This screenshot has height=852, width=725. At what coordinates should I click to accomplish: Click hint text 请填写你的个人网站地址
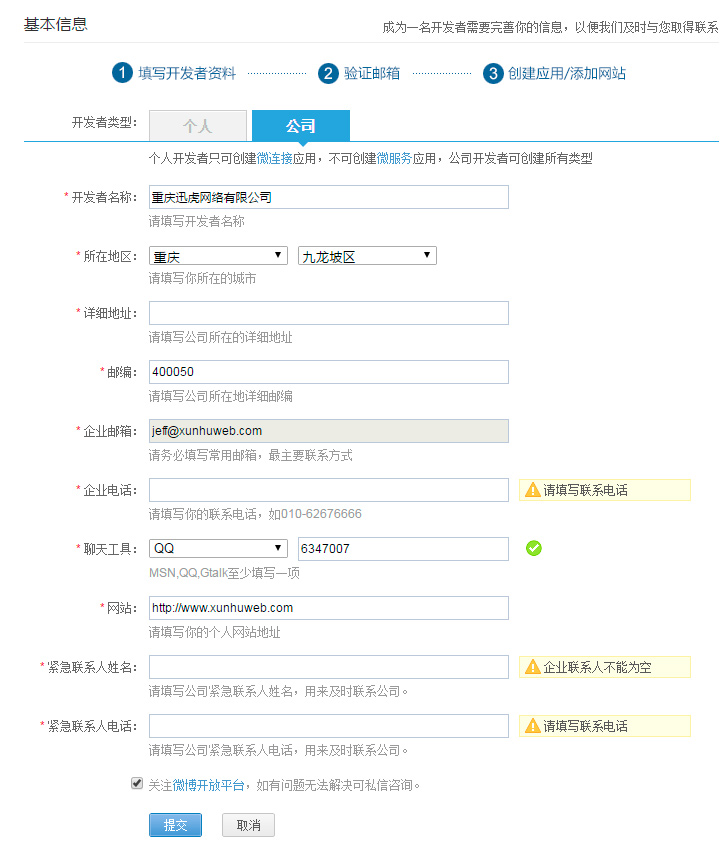click(x=215, y=632)
